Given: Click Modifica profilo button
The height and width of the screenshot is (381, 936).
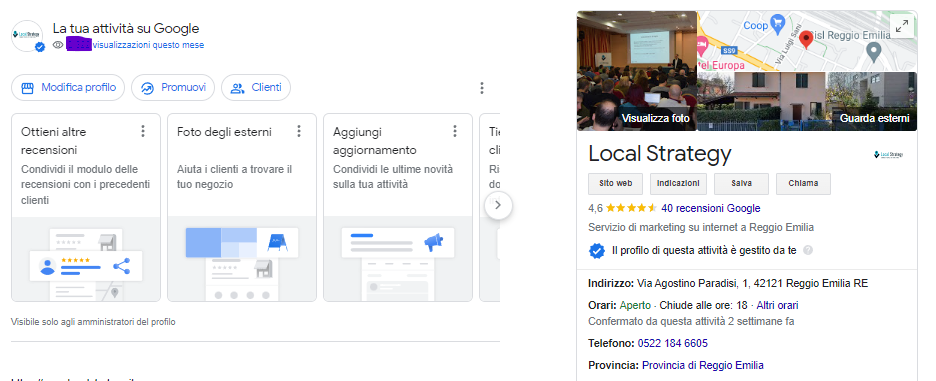Looking at the screenshot, I should tap(68, 88).
